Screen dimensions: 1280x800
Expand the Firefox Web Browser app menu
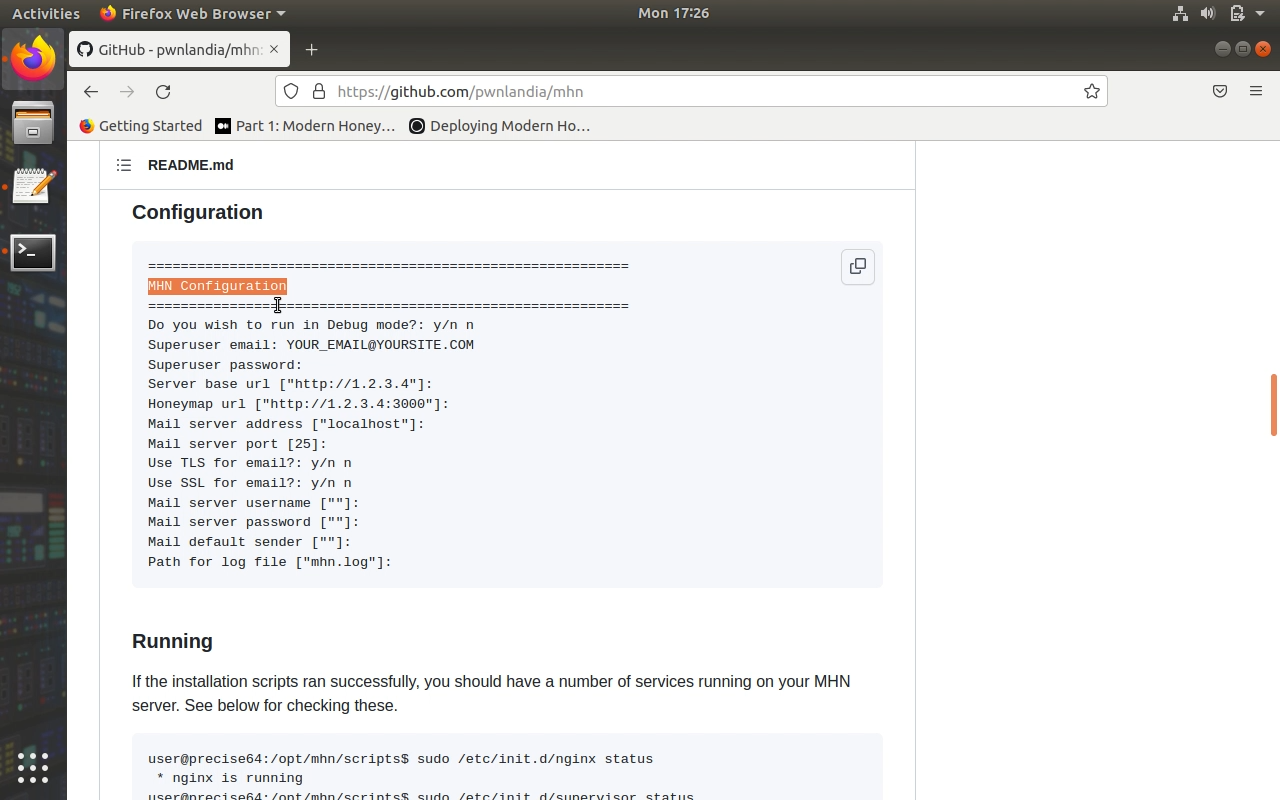point(193,13)
